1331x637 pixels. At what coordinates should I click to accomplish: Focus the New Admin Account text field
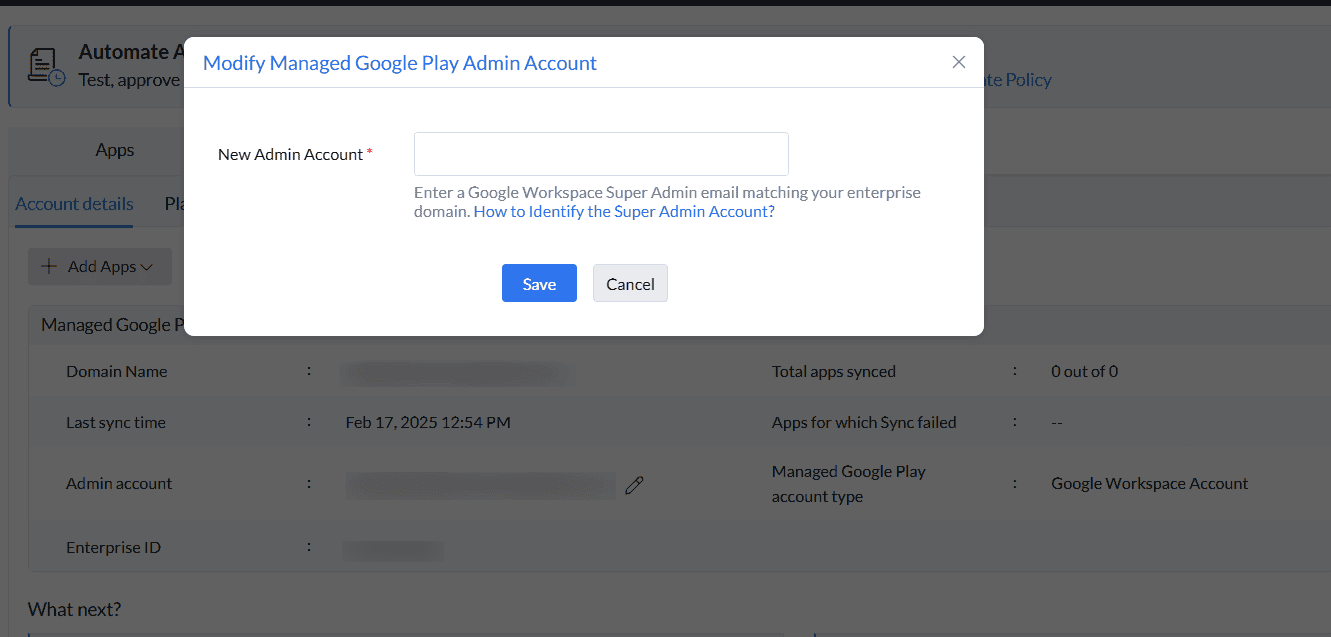(x=601, y=154)
